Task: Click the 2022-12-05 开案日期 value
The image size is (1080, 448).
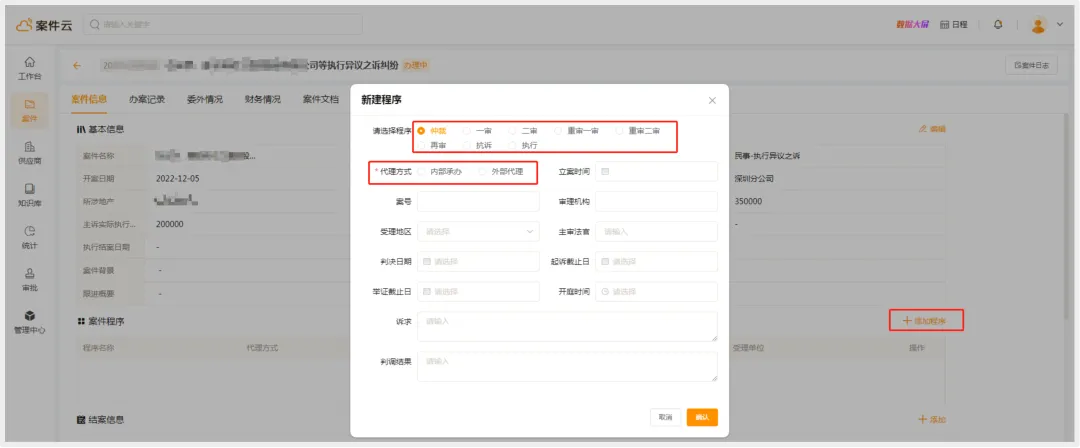Action: click(178, 178)
